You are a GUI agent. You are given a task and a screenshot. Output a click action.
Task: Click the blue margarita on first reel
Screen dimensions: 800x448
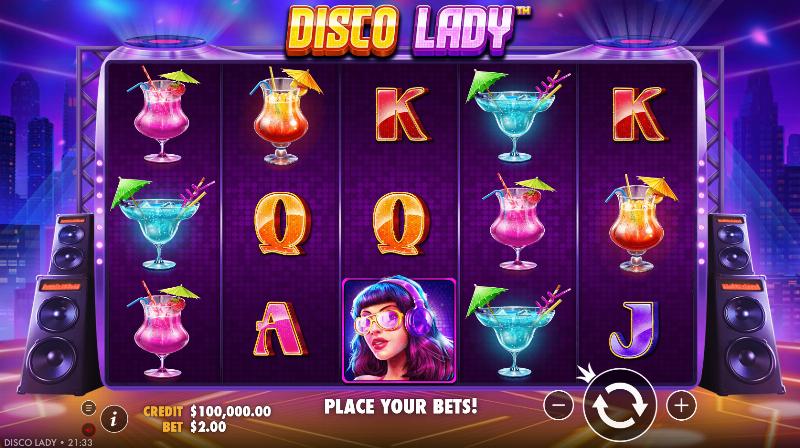(162, 222)
